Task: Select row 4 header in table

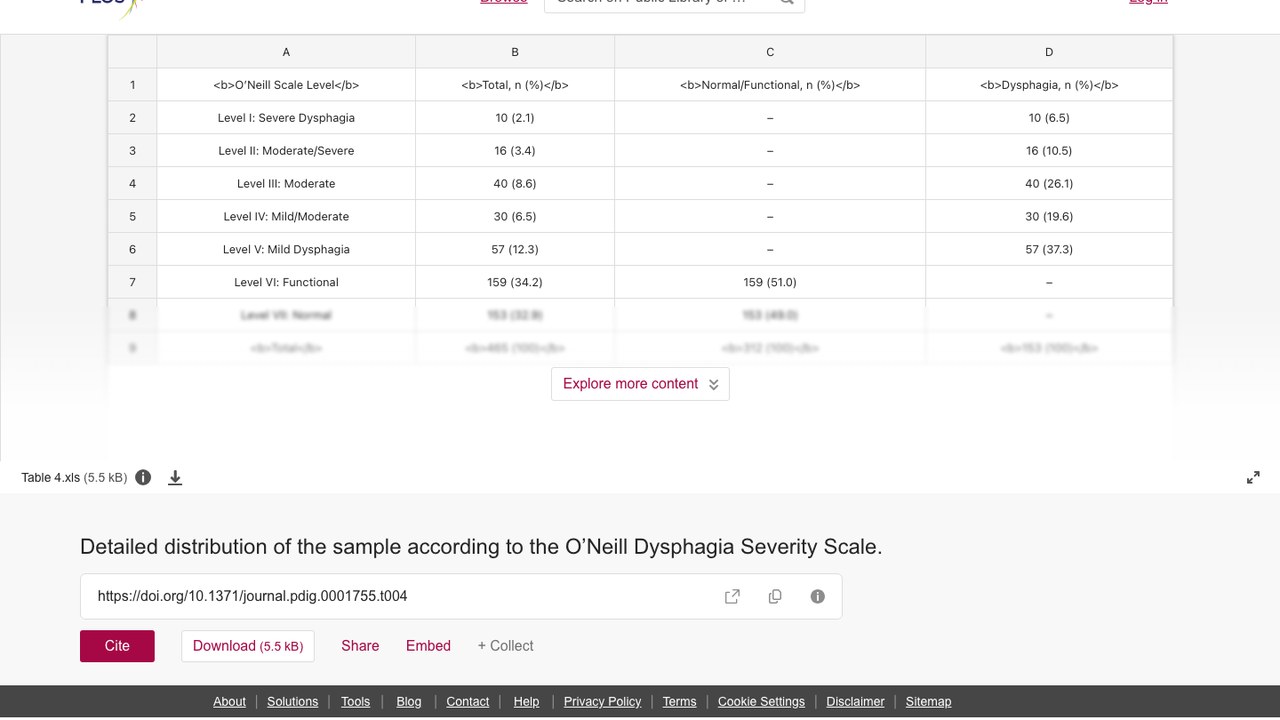Action: tap(132, 184)
